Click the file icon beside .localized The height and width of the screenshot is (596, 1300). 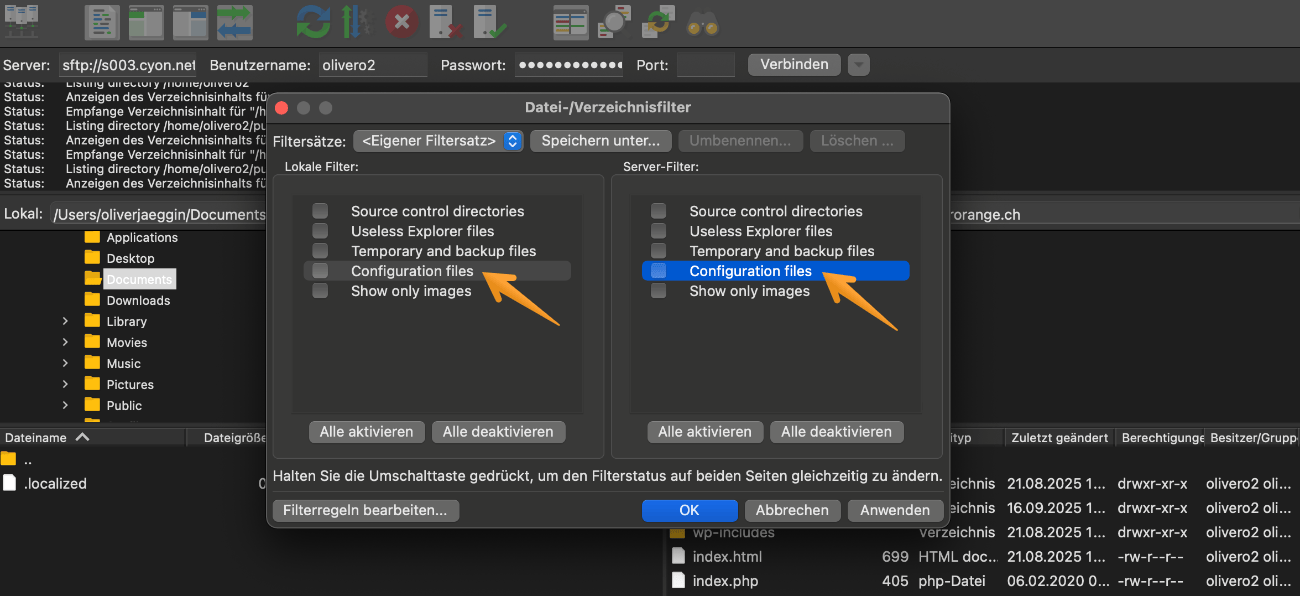click(x=10, y=483)
